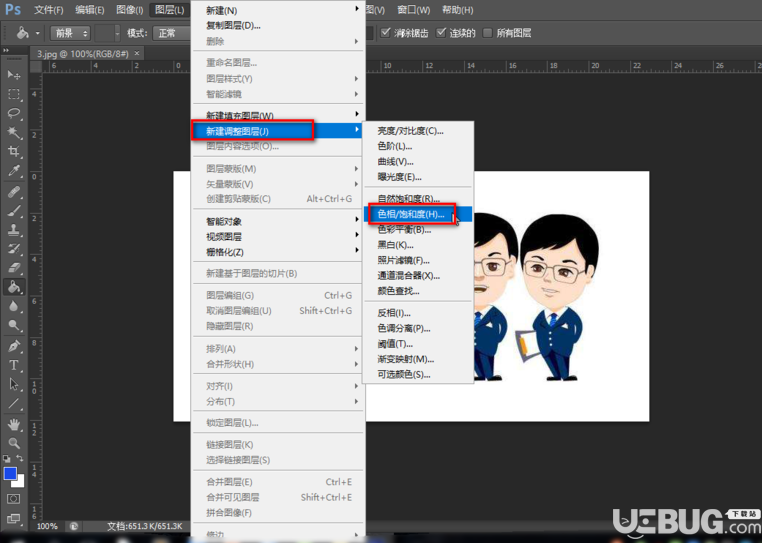Set the white background color swatch
This screenshot has width=762, height=543.
(20, 483)
